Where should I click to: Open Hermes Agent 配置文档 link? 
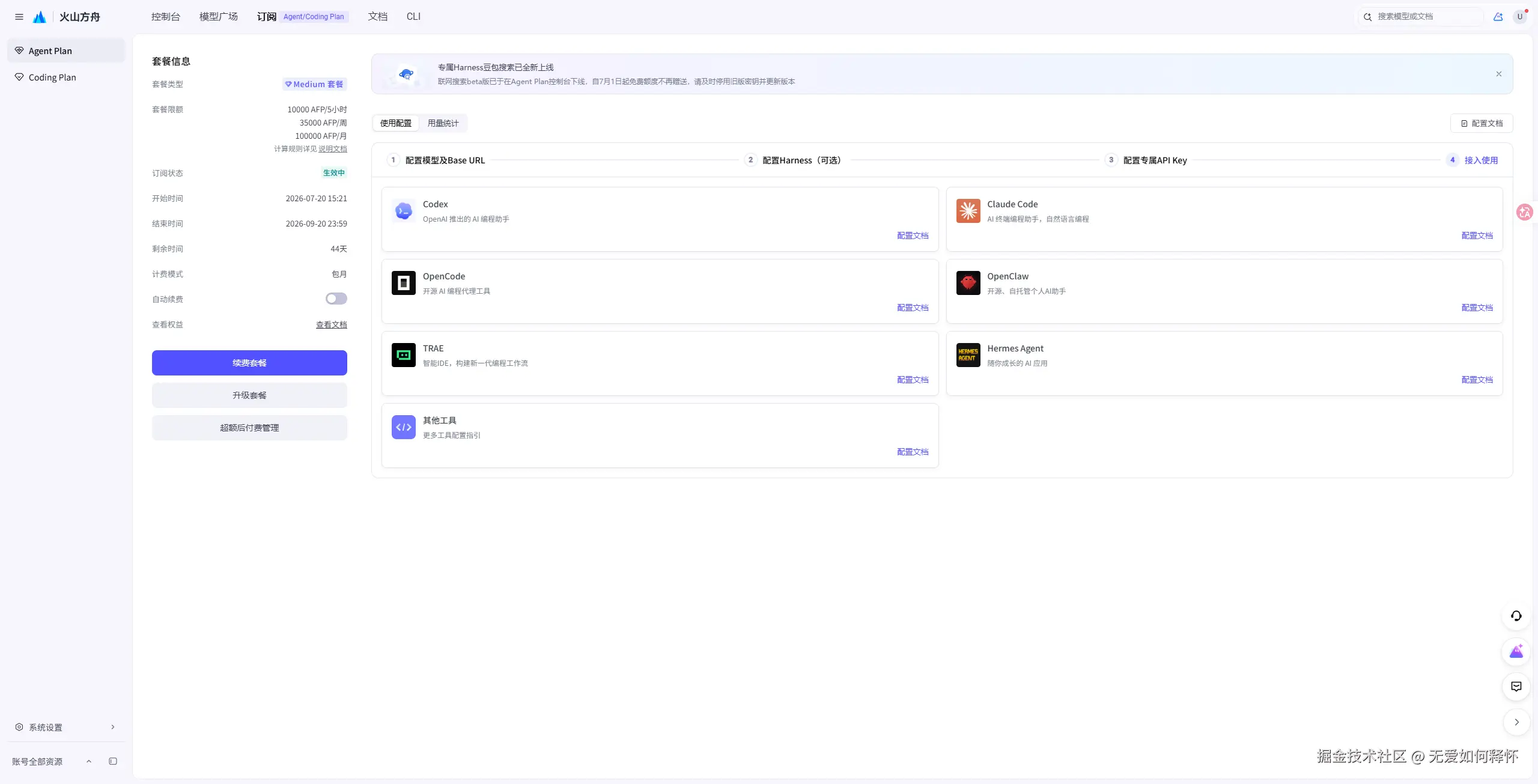coord(1477,380)
